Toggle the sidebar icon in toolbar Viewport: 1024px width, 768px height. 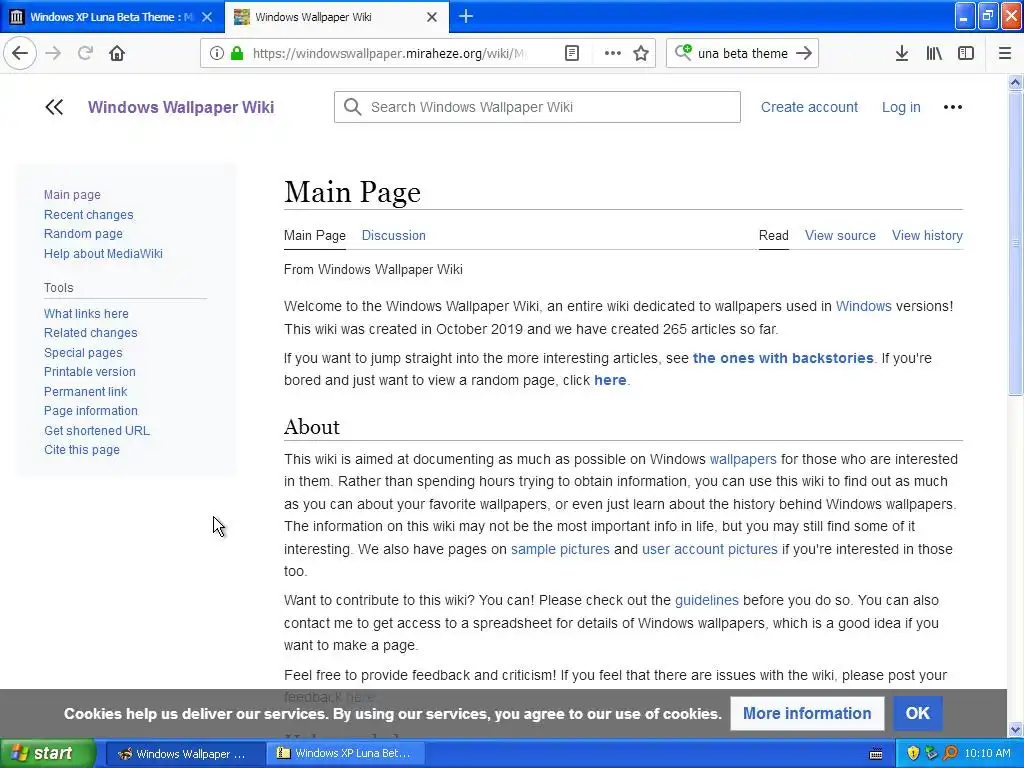(x=966, y=54)
